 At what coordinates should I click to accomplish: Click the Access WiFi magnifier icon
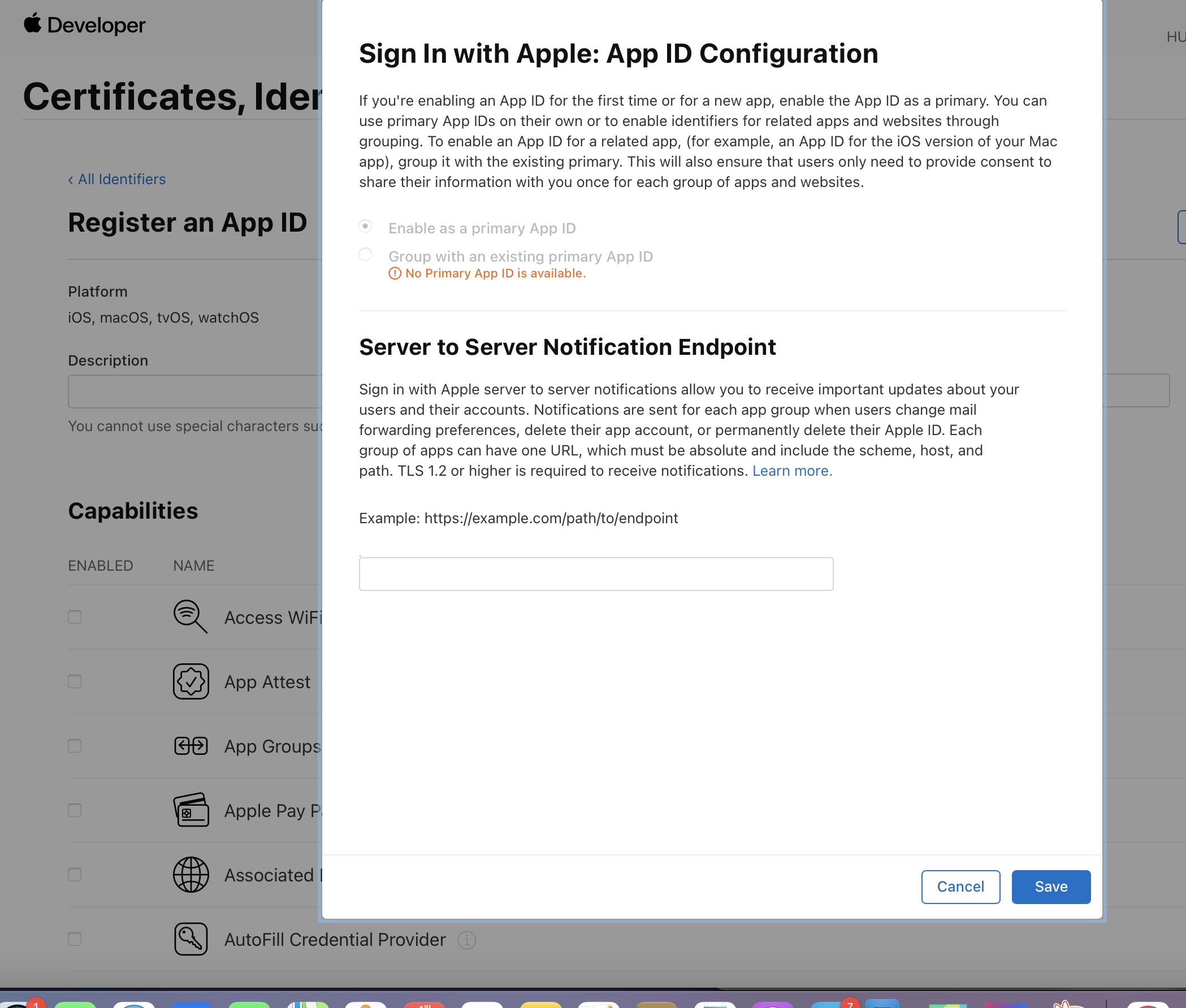[191, 616]
